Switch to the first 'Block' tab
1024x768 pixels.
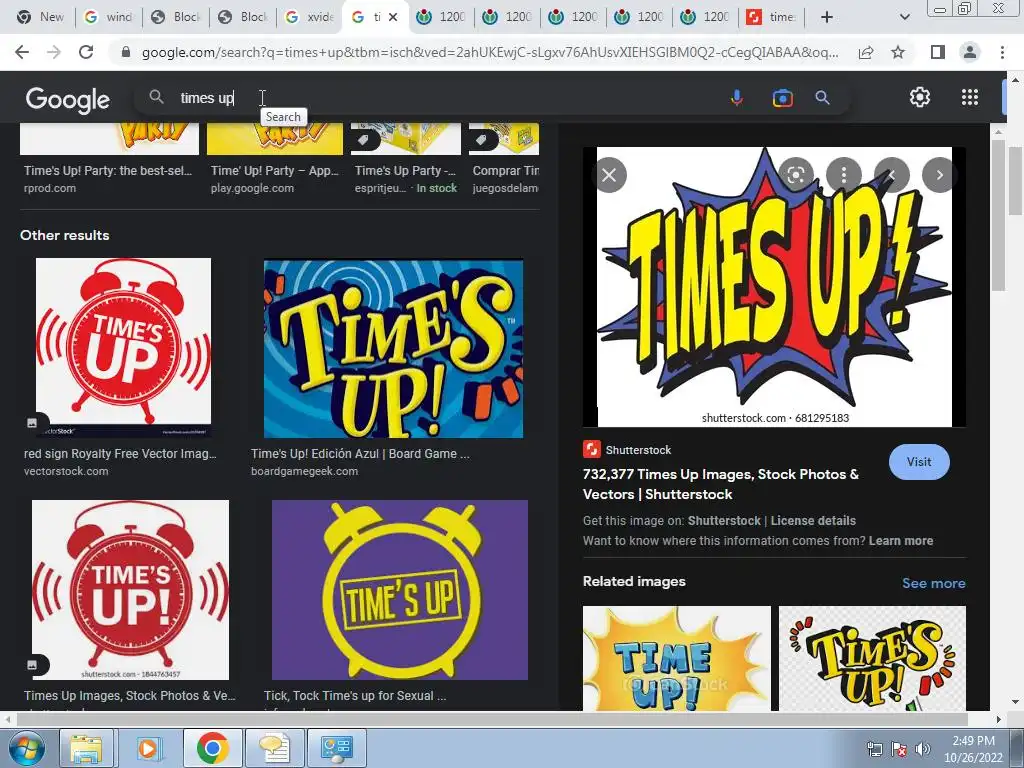(x=176, y=17)
